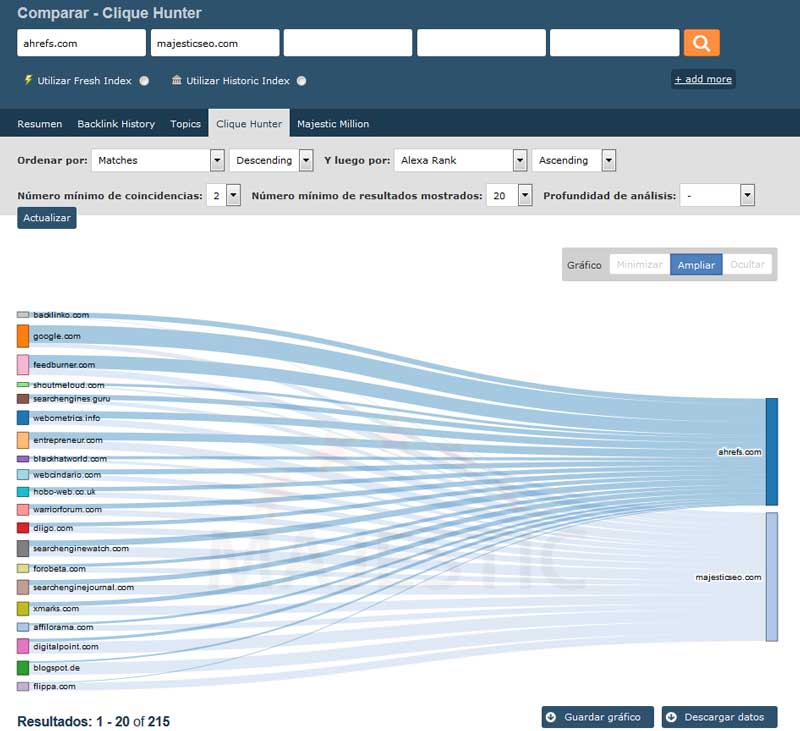This screenshot has height=731, width=800.
Task: Click the blue ahrefs.com target node bar
Action: pos(771,452)
